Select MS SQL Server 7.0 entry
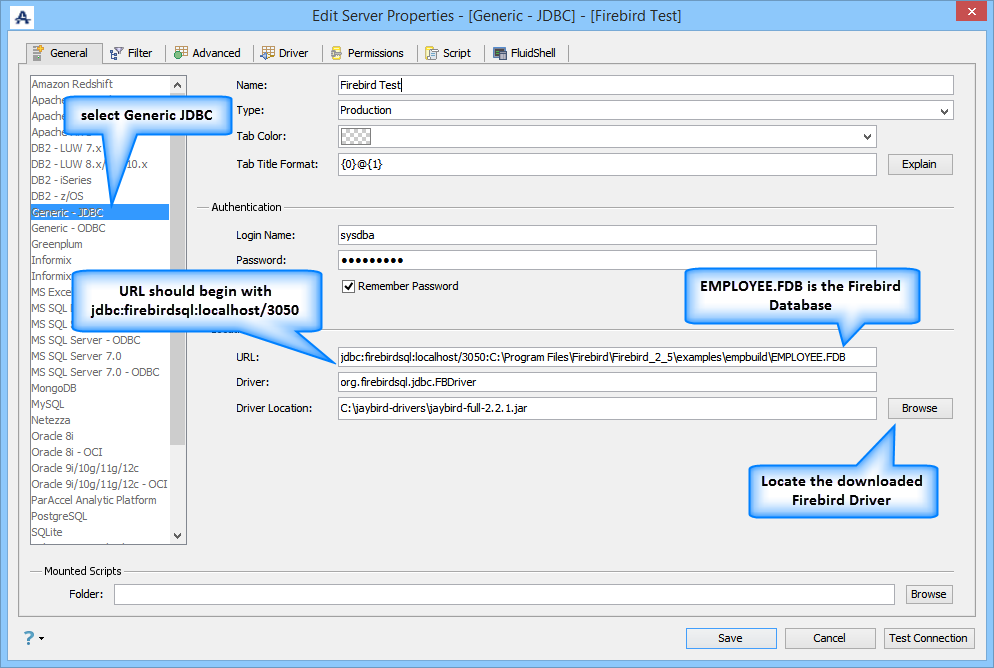The height and width of the screenshot is (668, 994). click(x=100, y=356)
